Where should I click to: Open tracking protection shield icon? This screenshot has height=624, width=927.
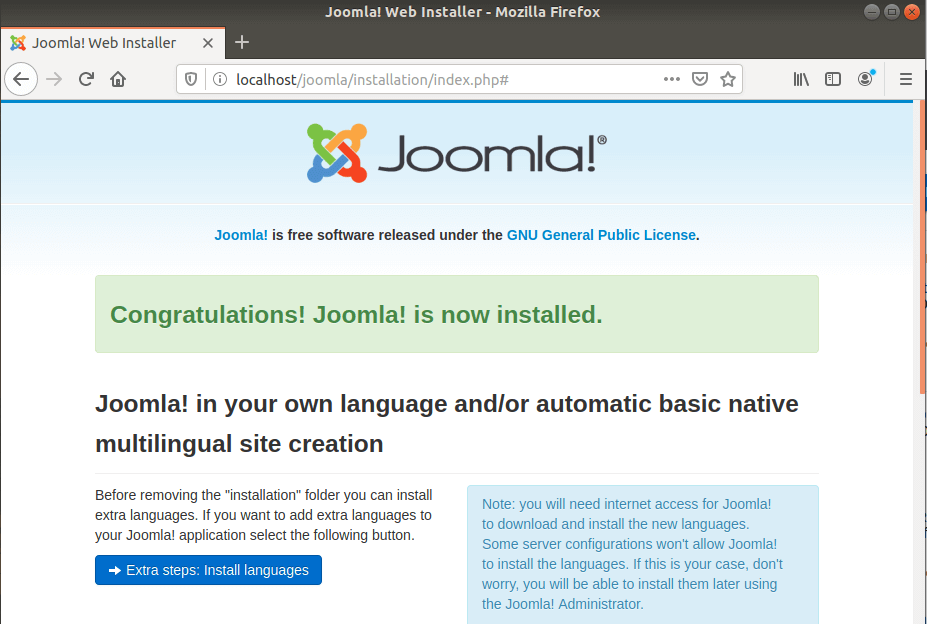(191, 79)
